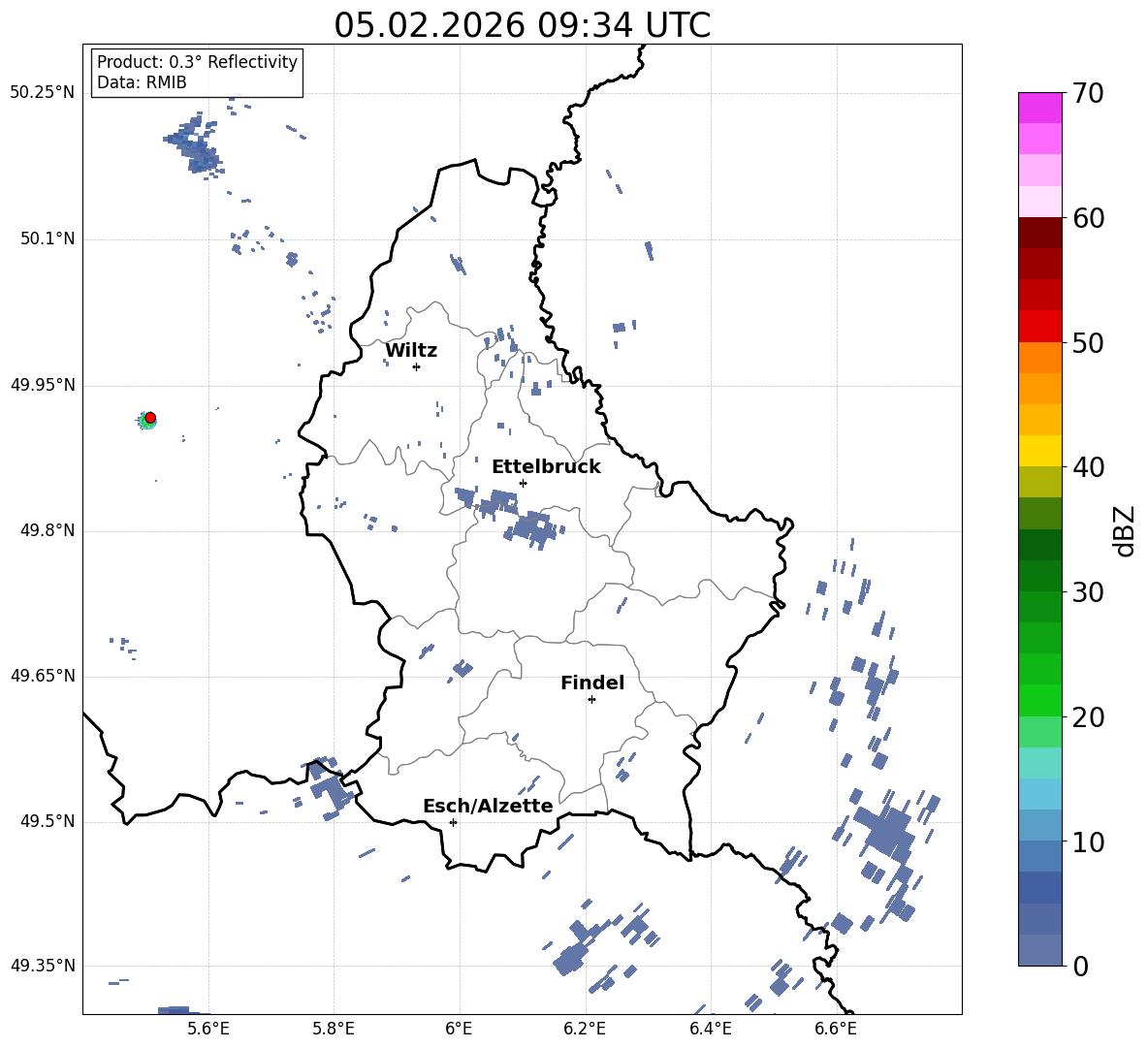
Task: Click the 6.4°E longitude label
Action: pyautogui.click(x=710, y=1029)
